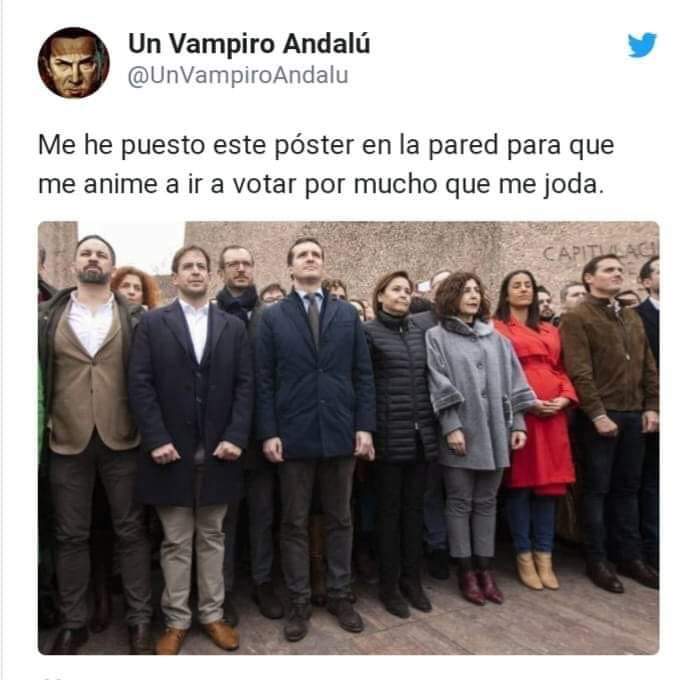
Task: Click the CAPITULACI stone inscription in photo
Action: point(600,252)
